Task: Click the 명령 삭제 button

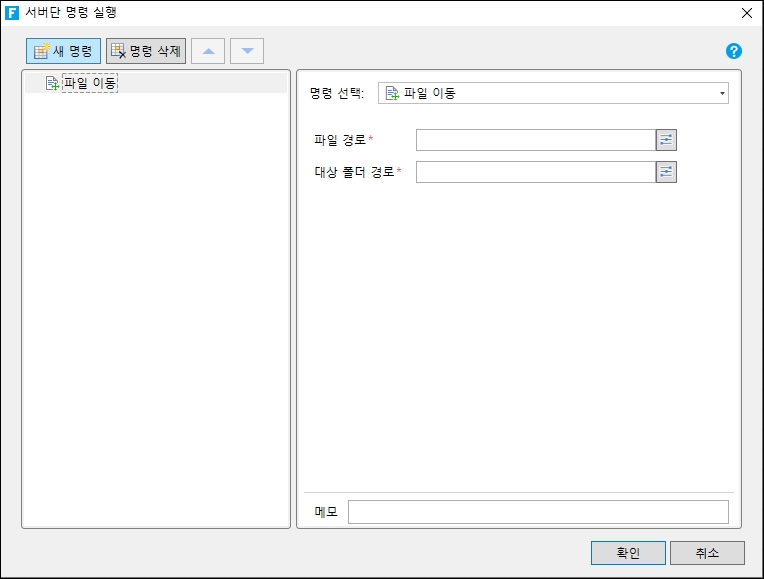Action: pyautogui.click(x=146, y=51)
